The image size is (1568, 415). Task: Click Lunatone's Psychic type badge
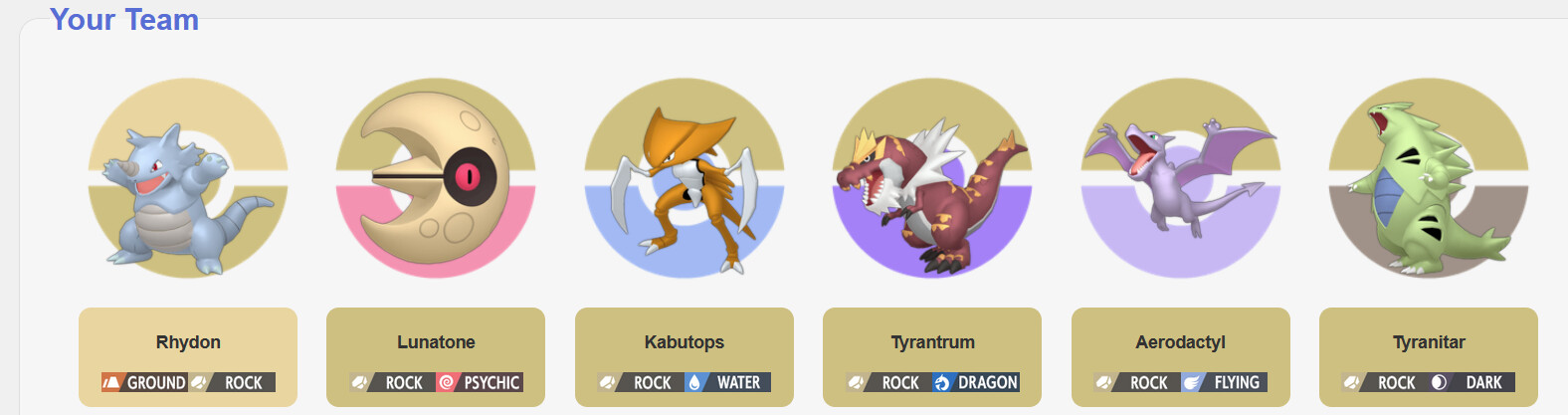tap(480, 382)
